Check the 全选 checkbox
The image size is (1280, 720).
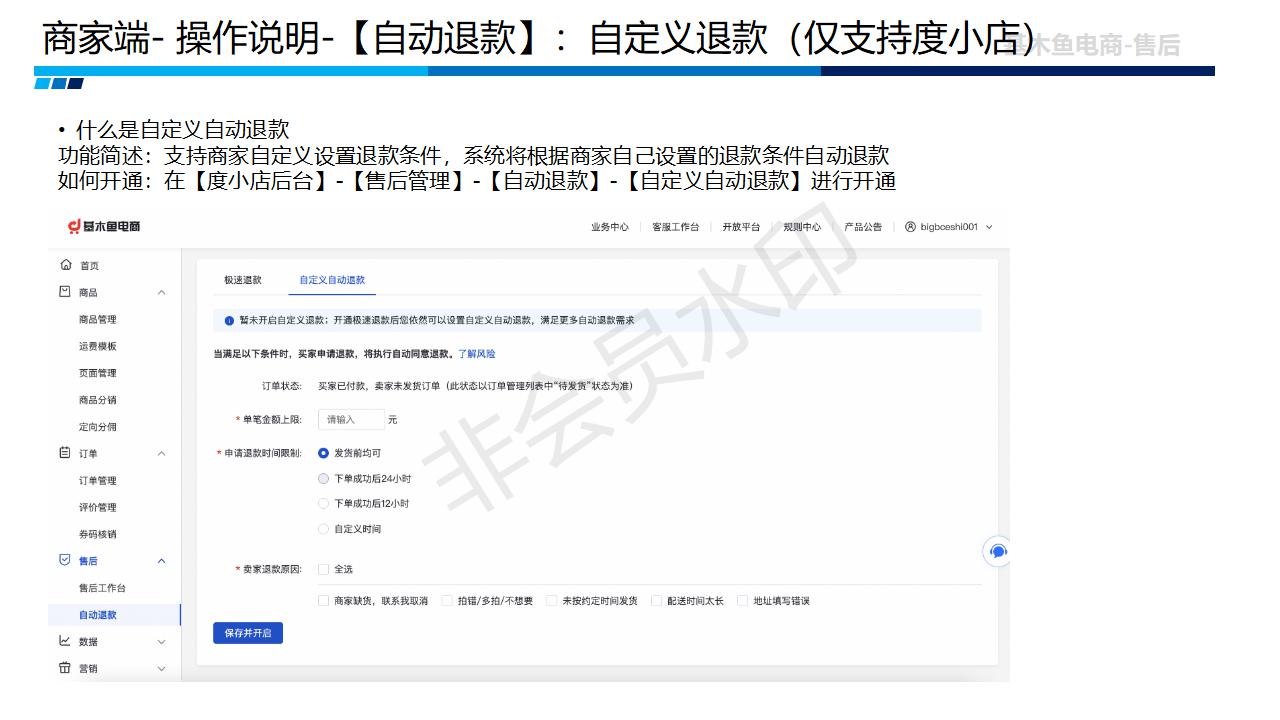point(323,569)
